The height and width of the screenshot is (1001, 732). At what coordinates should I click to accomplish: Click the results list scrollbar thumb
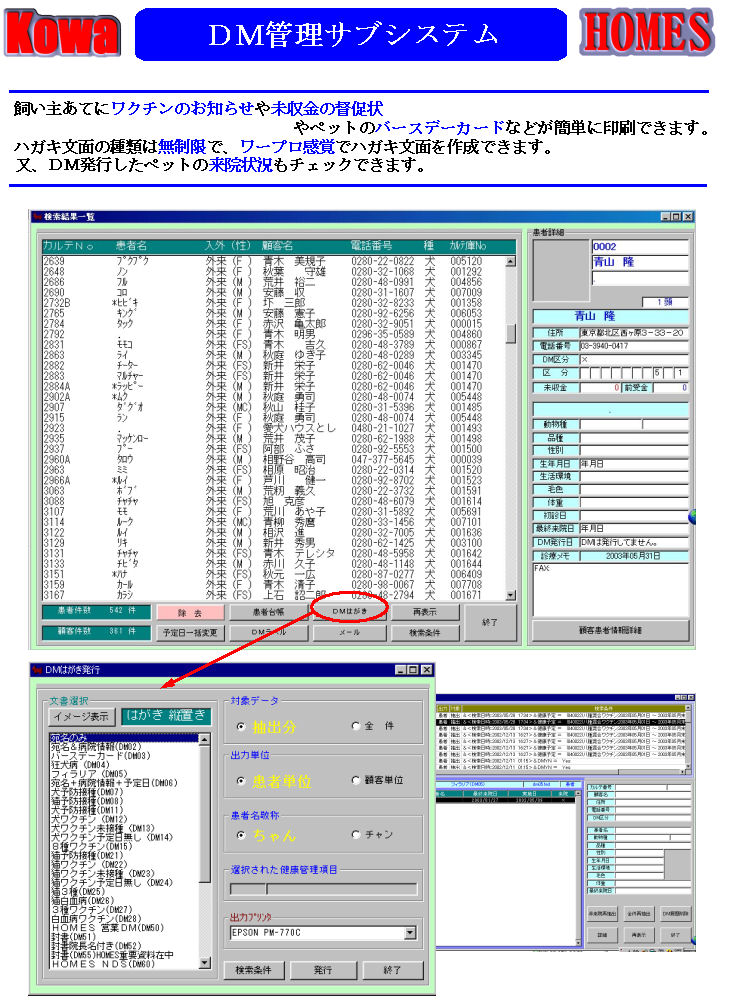(x=511, y=334)
